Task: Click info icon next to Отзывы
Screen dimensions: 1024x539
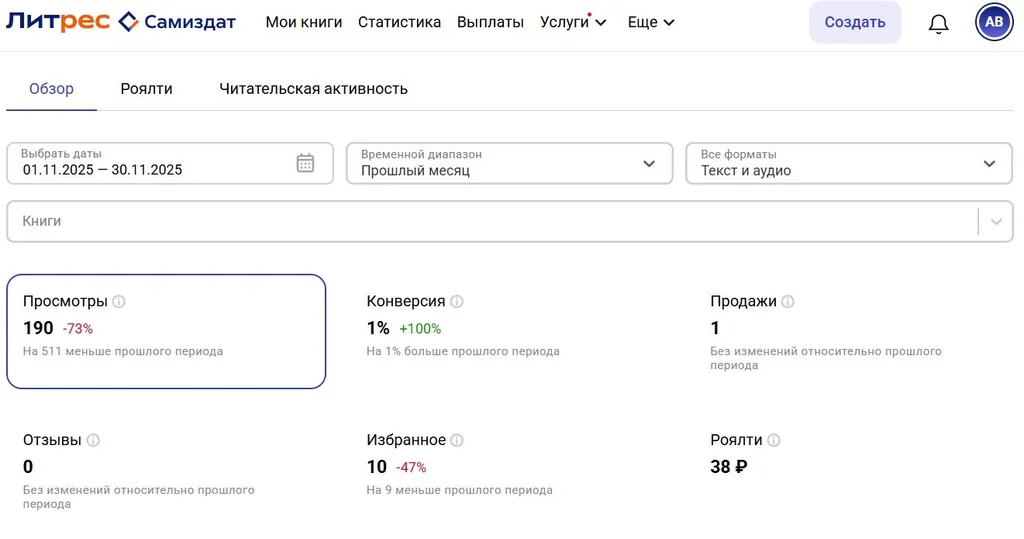Action: 93,440
